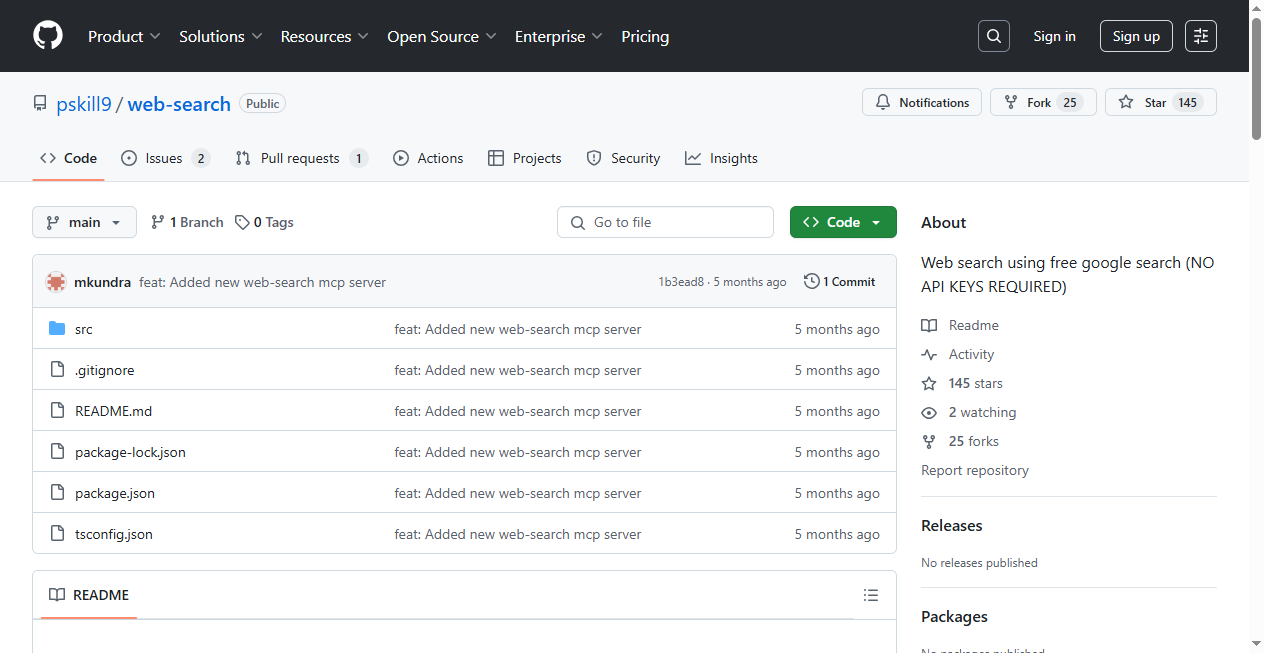Switch to the Pull requests tab

[x=302, y=158]
